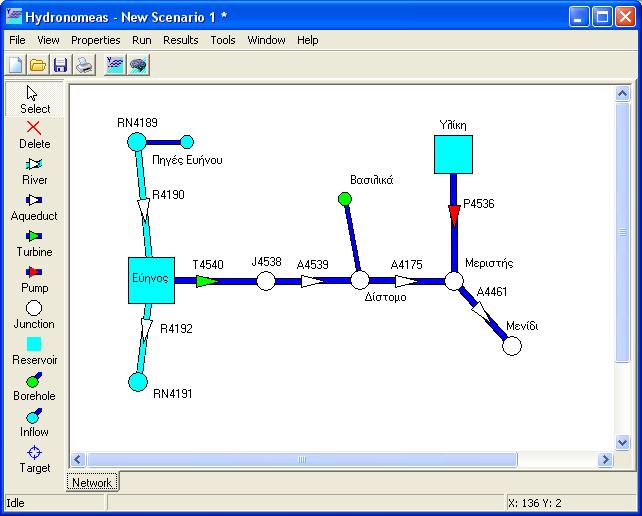
Task: Minimize the Hydronomeas window
Action: [x=579, y=17]
